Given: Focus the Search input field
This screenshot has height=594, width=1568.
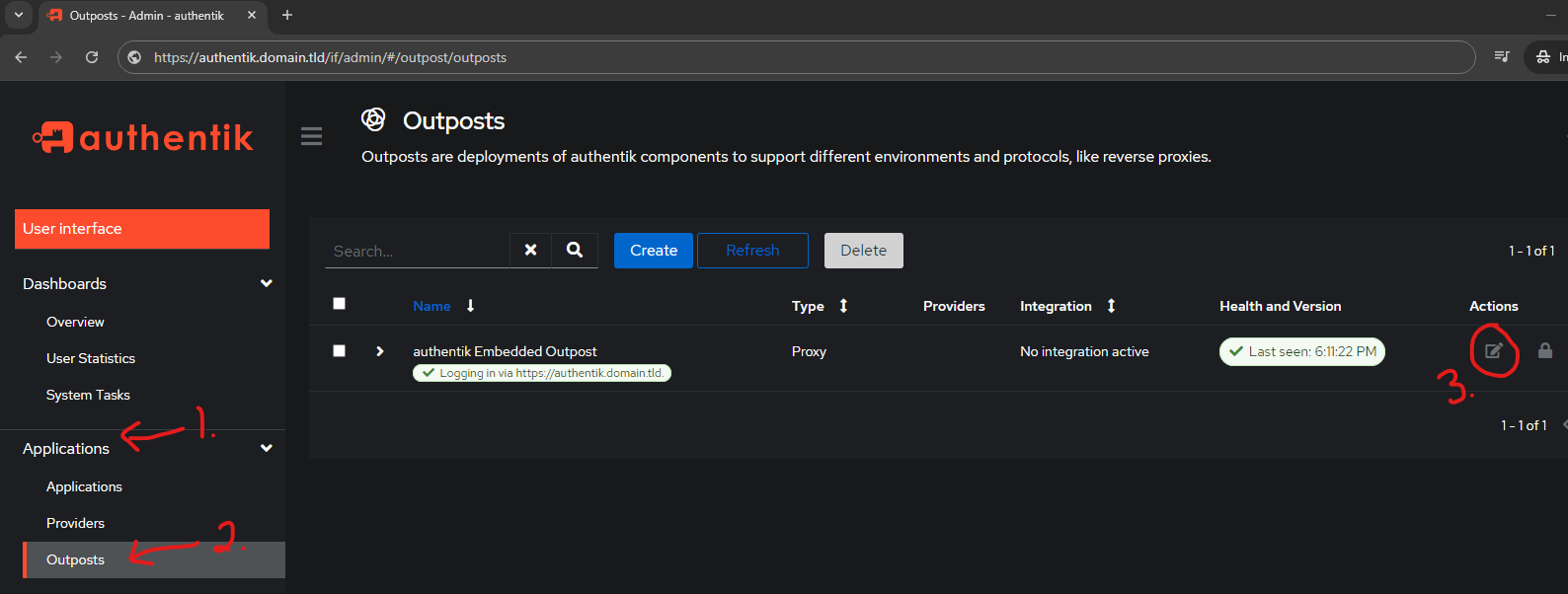Looking at the screenshot, I should pyautogui.click(x=418, y=251).
